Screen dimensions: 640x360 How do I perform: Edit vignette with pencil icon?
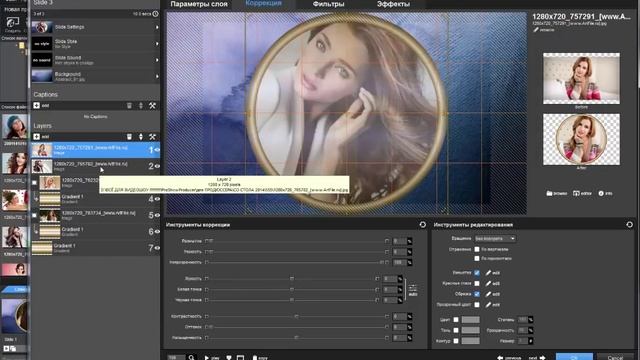pos(488,273)
